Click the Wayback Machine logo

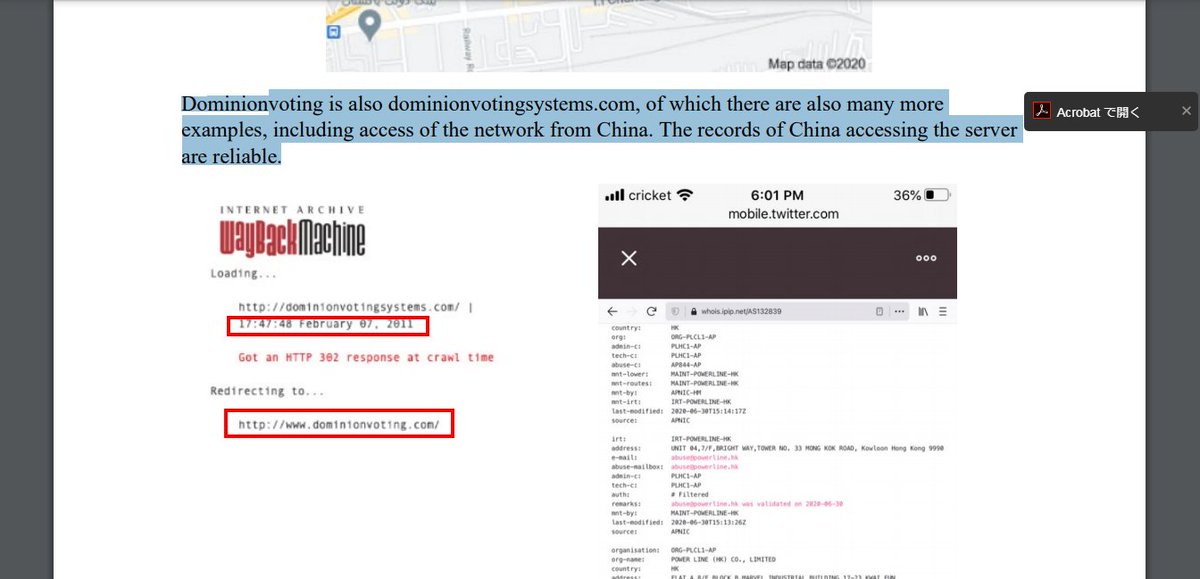coord(292,233)
